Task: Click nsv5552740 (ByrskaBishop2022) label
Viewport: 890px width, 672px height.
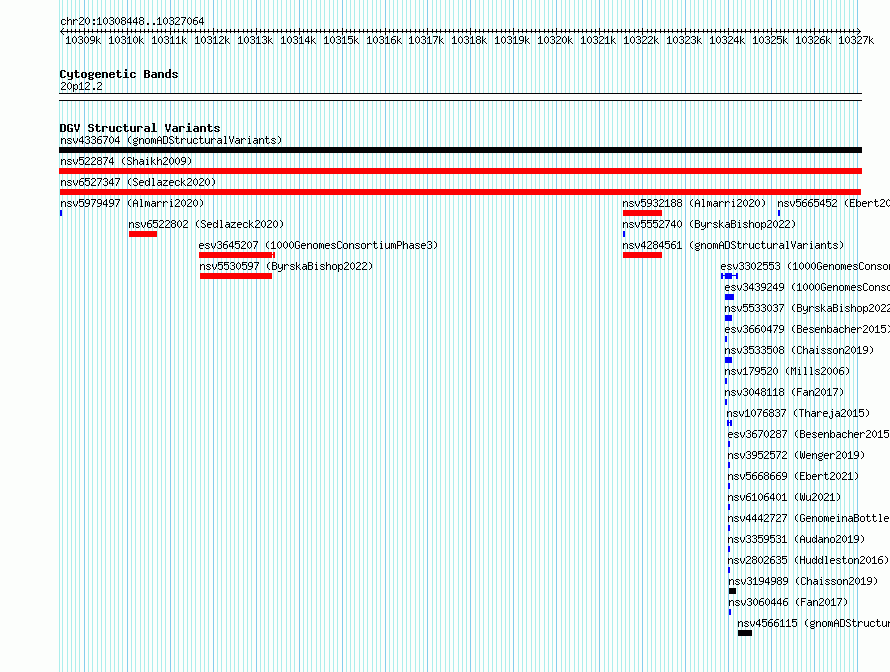Action: click(x=709, y=224)
